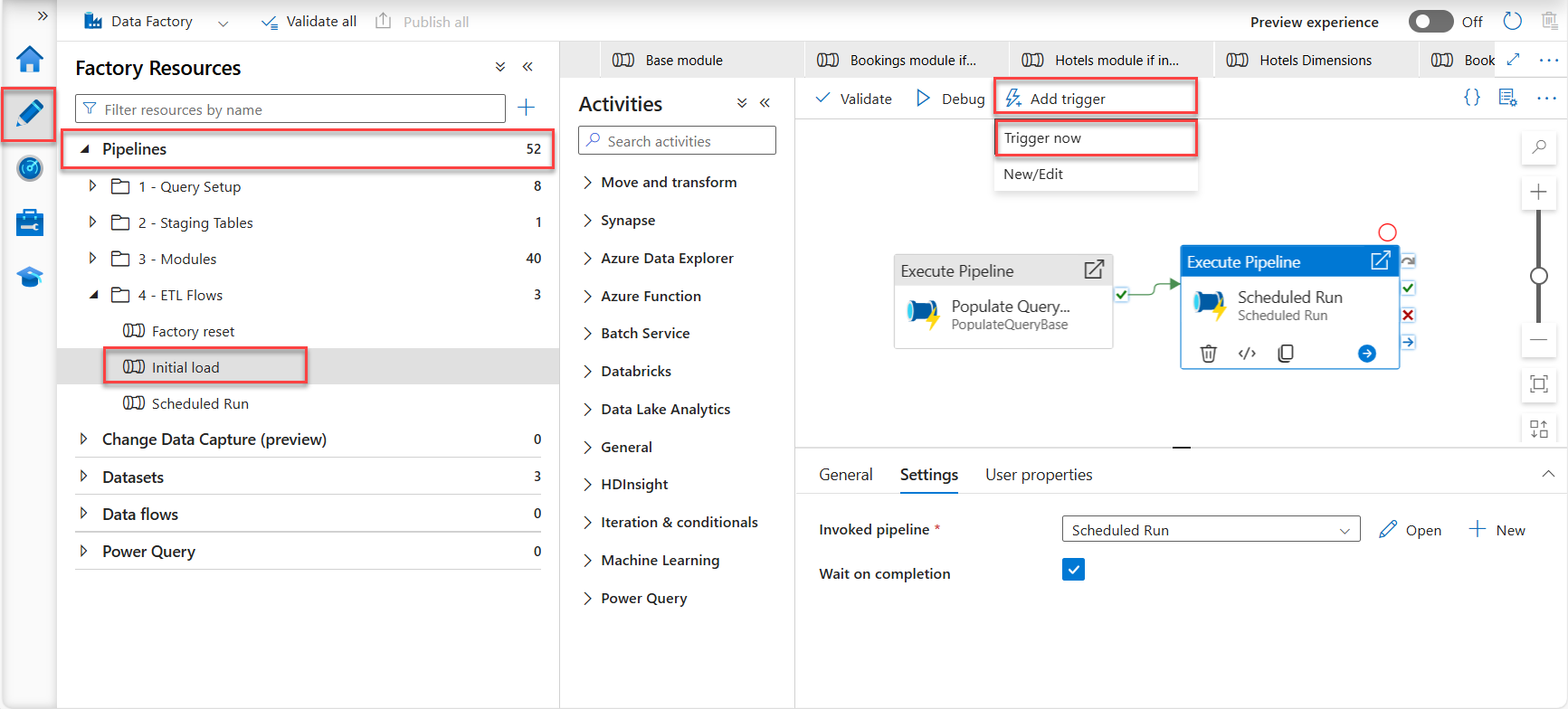Click Validate all in top bar
This screenshot has width=1568, height=709.
[x=309, y=22]
